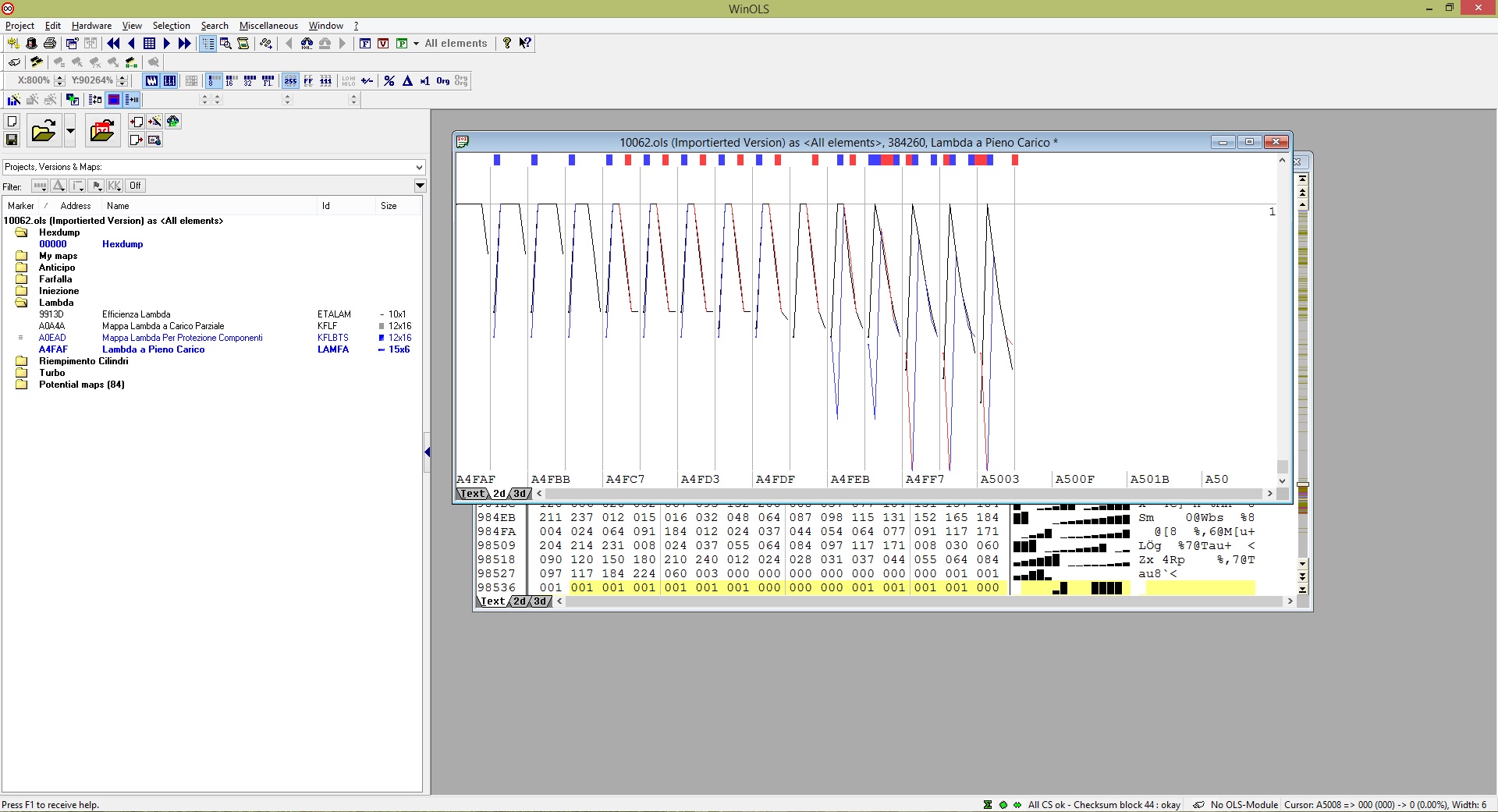This screenshot has width=1498, height=812.
Task: Click the map window horizontal scrollbar track
Action: (x=903, y=494)
